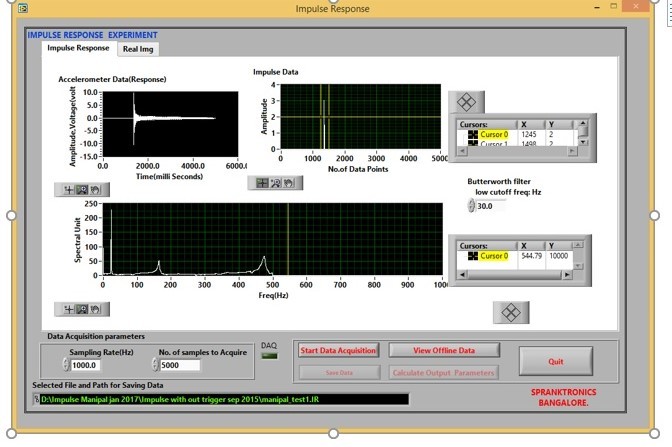
Task: Click down arrow in Impulse Data cursor legend scrollbar
Action: click(583, 142)
